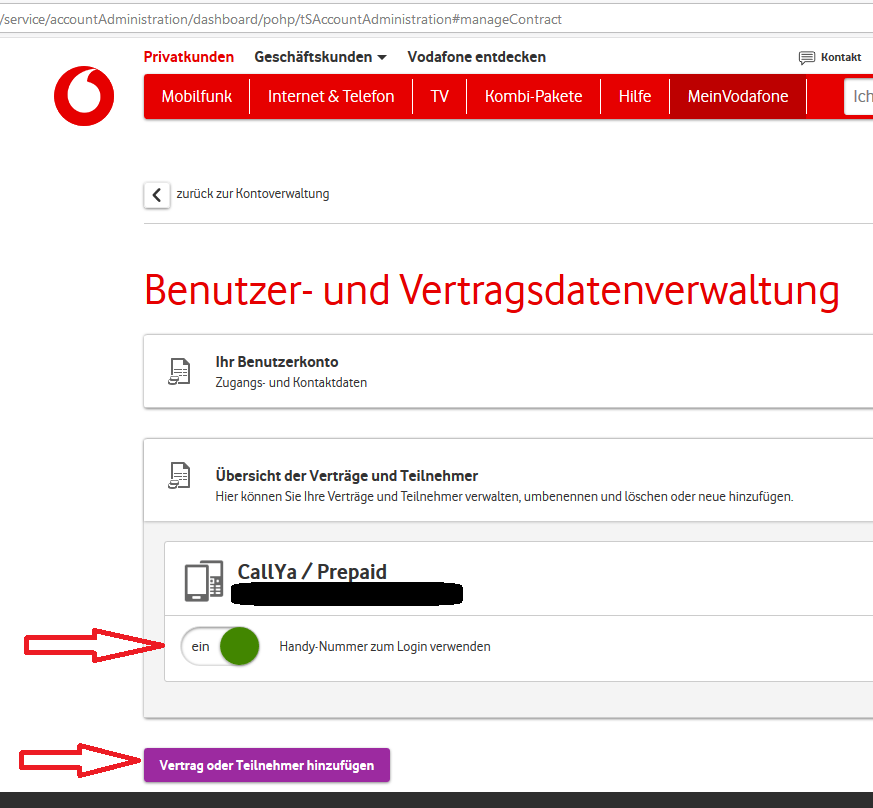This screenshot has width=873, height=808.
Task: Click Zugangs- und Kontaktdaten text
Action: coord(291,383)
